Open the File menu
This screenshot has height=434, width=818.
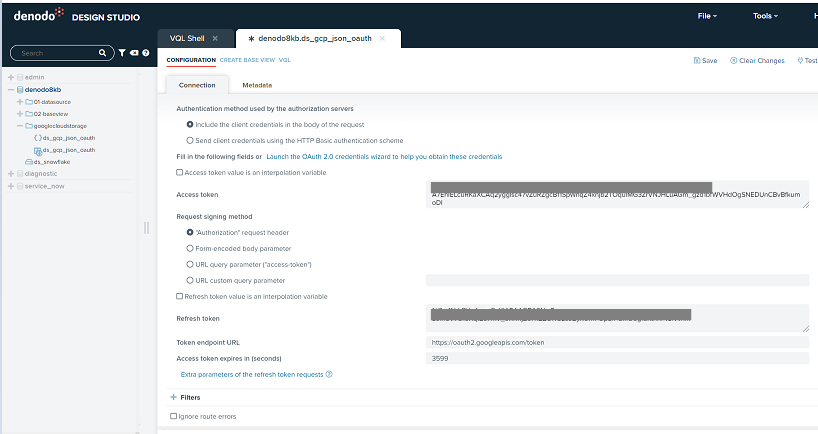click(707, 16)
